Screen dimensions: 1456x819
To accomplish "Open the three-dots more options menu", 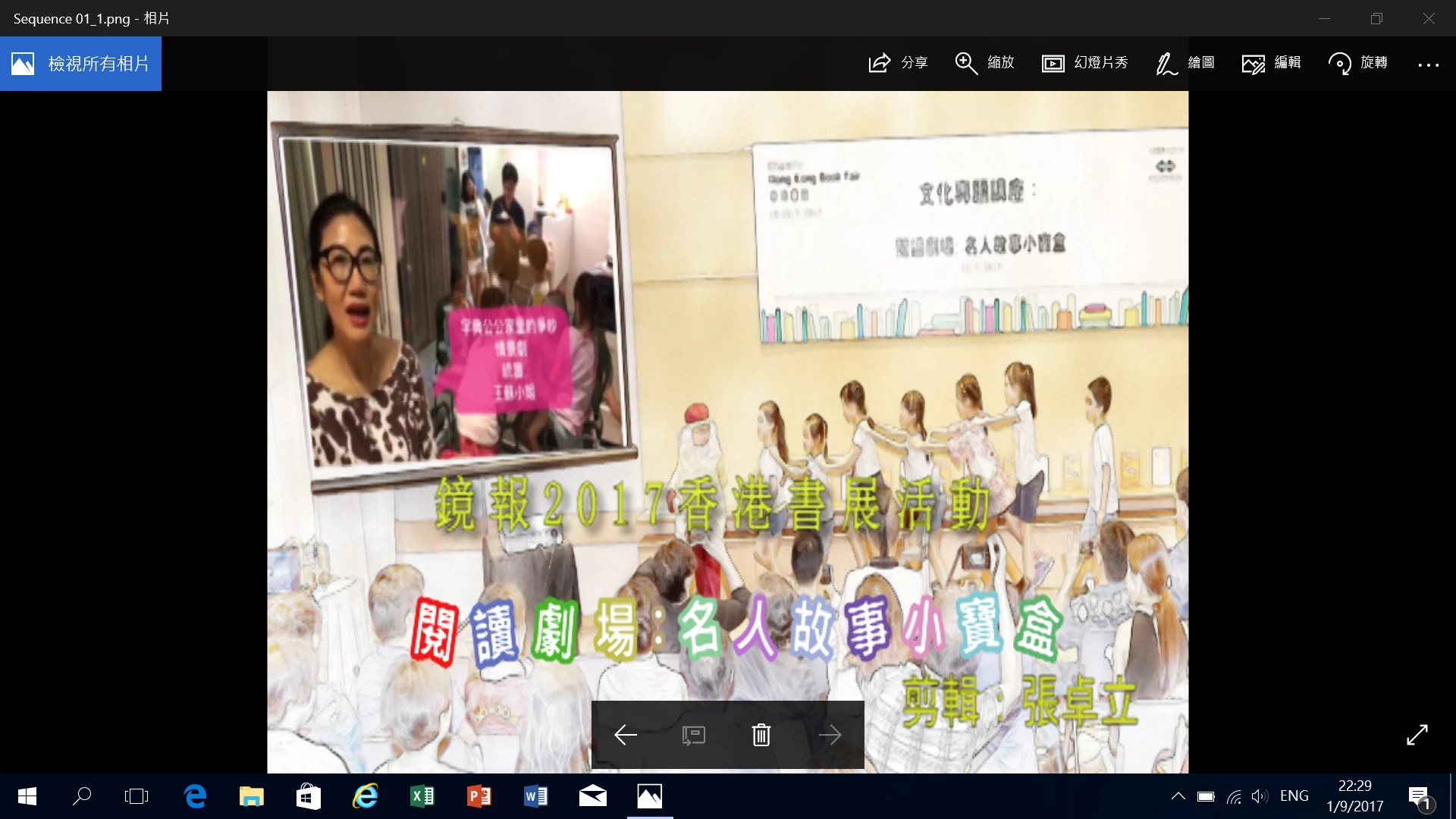I will point(1428,64).
